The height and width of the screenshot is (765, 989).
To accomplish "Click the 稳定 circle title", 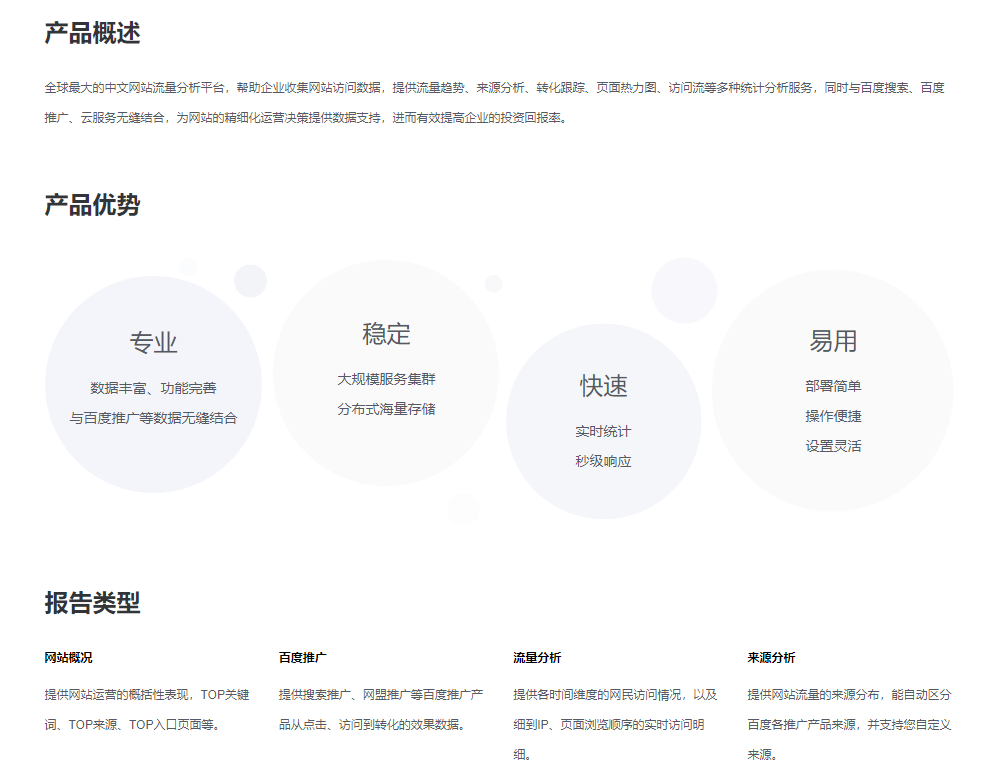I will coord(386,334).
